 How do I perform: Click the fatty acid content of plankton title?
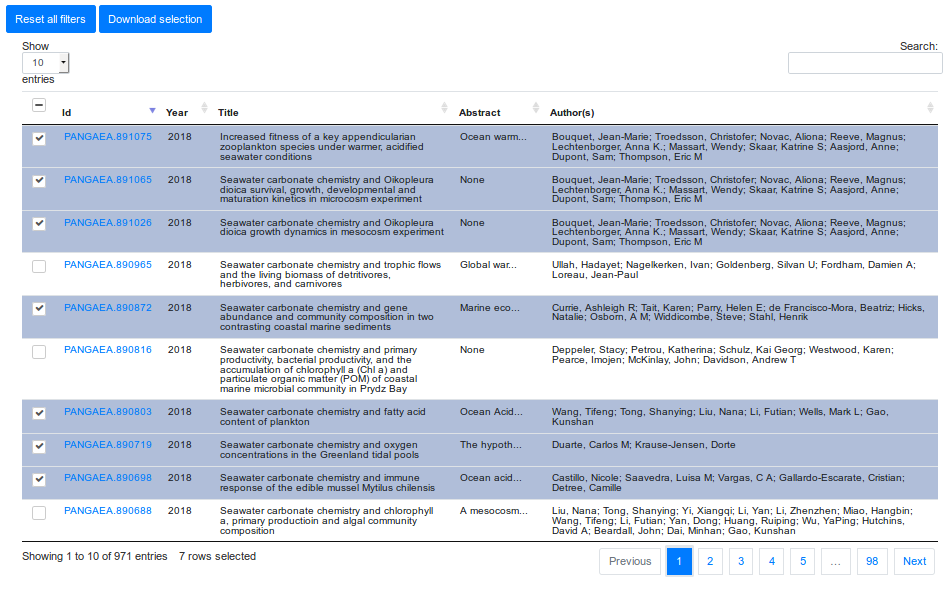point(323,417)
